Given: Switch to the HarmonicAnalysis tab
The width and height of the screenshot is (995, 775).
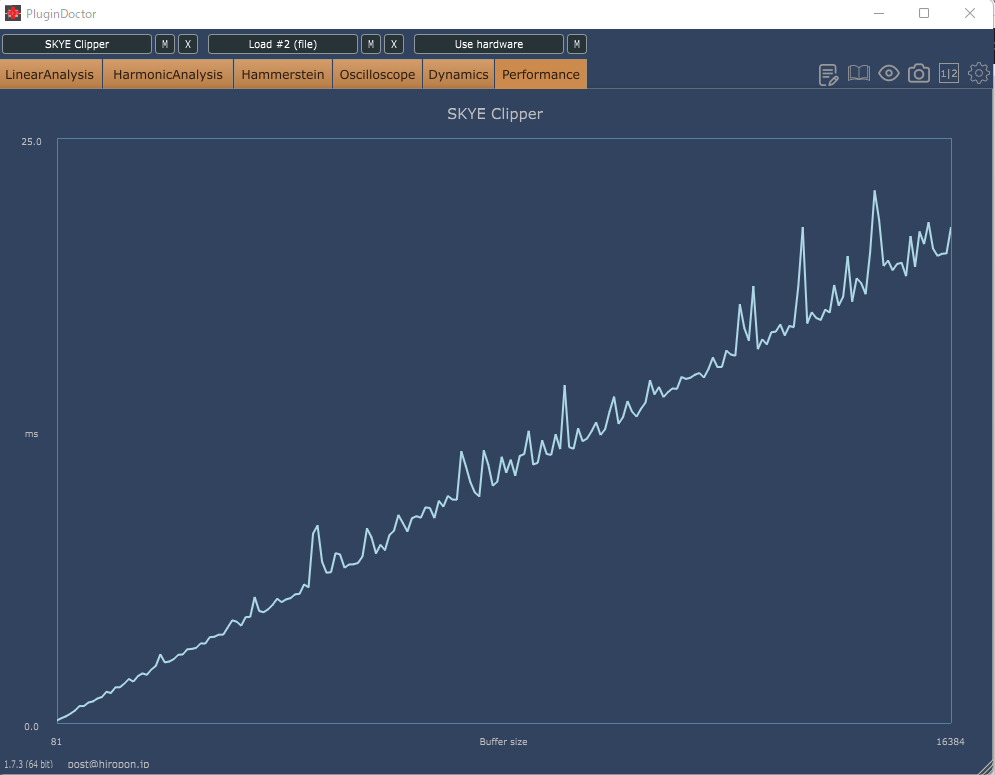Looking at the screenshot, I should pyautogui.click(x=168, y=74).
